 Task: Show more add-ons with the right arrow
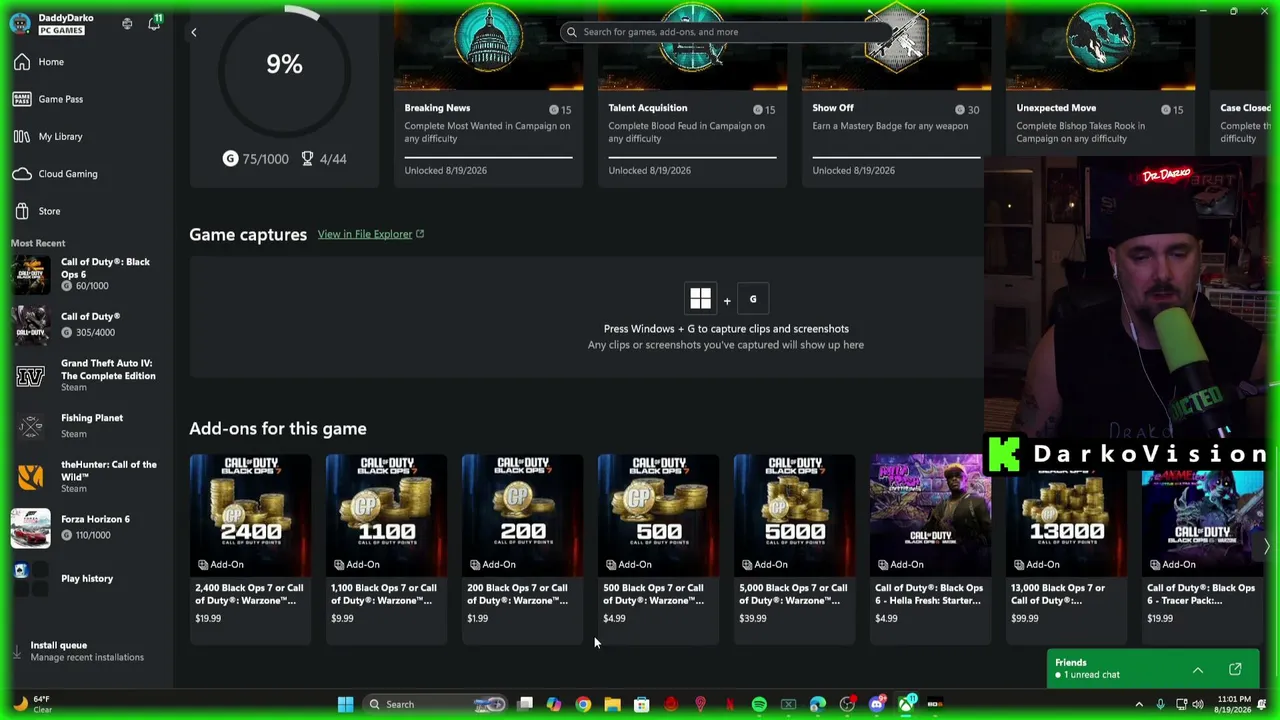[x=1266, y=546]
